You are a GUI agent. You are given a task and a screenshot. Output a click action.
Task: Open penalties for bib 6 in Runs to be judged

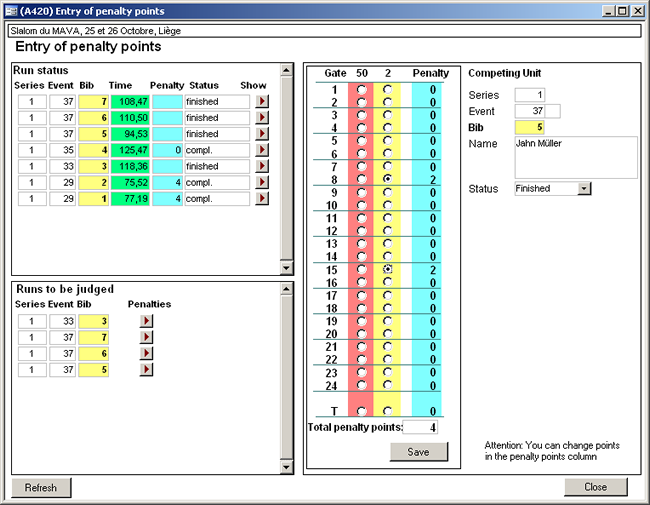146,353
